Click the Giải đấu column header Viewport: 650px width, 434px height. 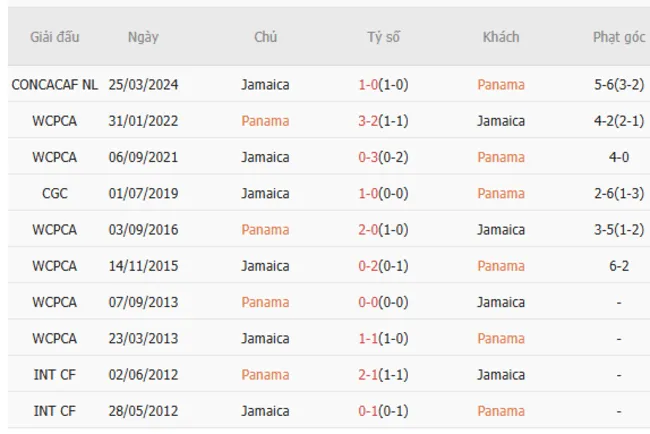point(55,37)
